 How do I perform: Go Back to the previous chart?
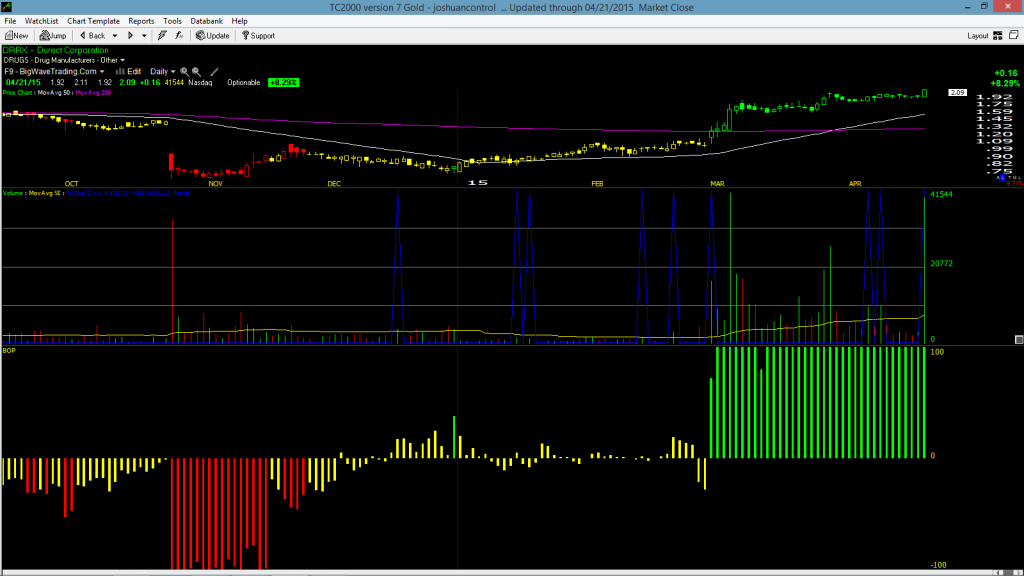[92, 35]
